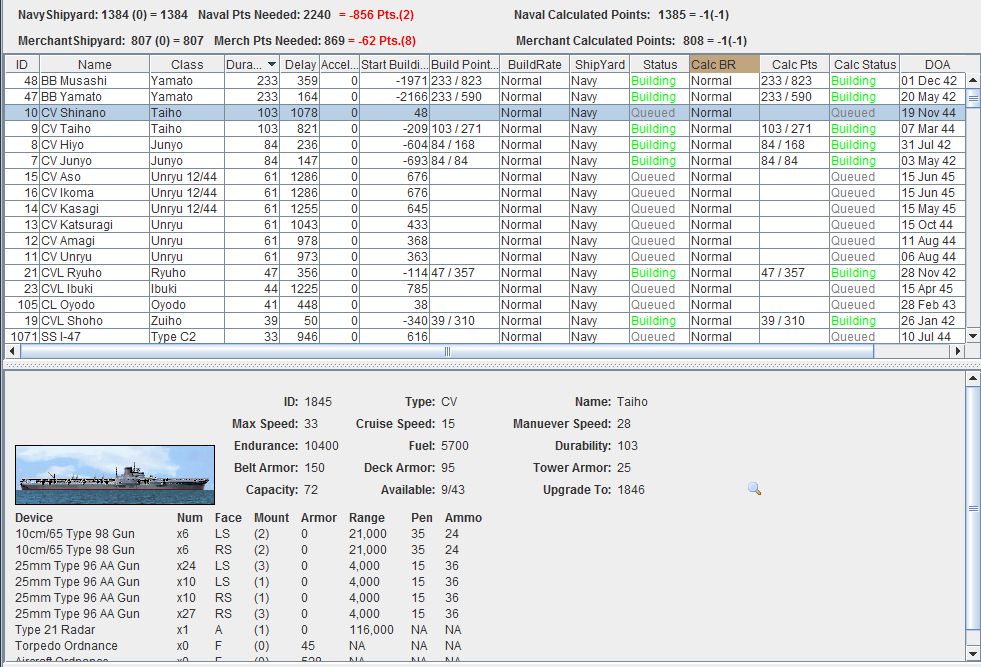Click the Calc Status column header
The width and height of the screenshot is (981, 667).
click(x=865, y=64)
